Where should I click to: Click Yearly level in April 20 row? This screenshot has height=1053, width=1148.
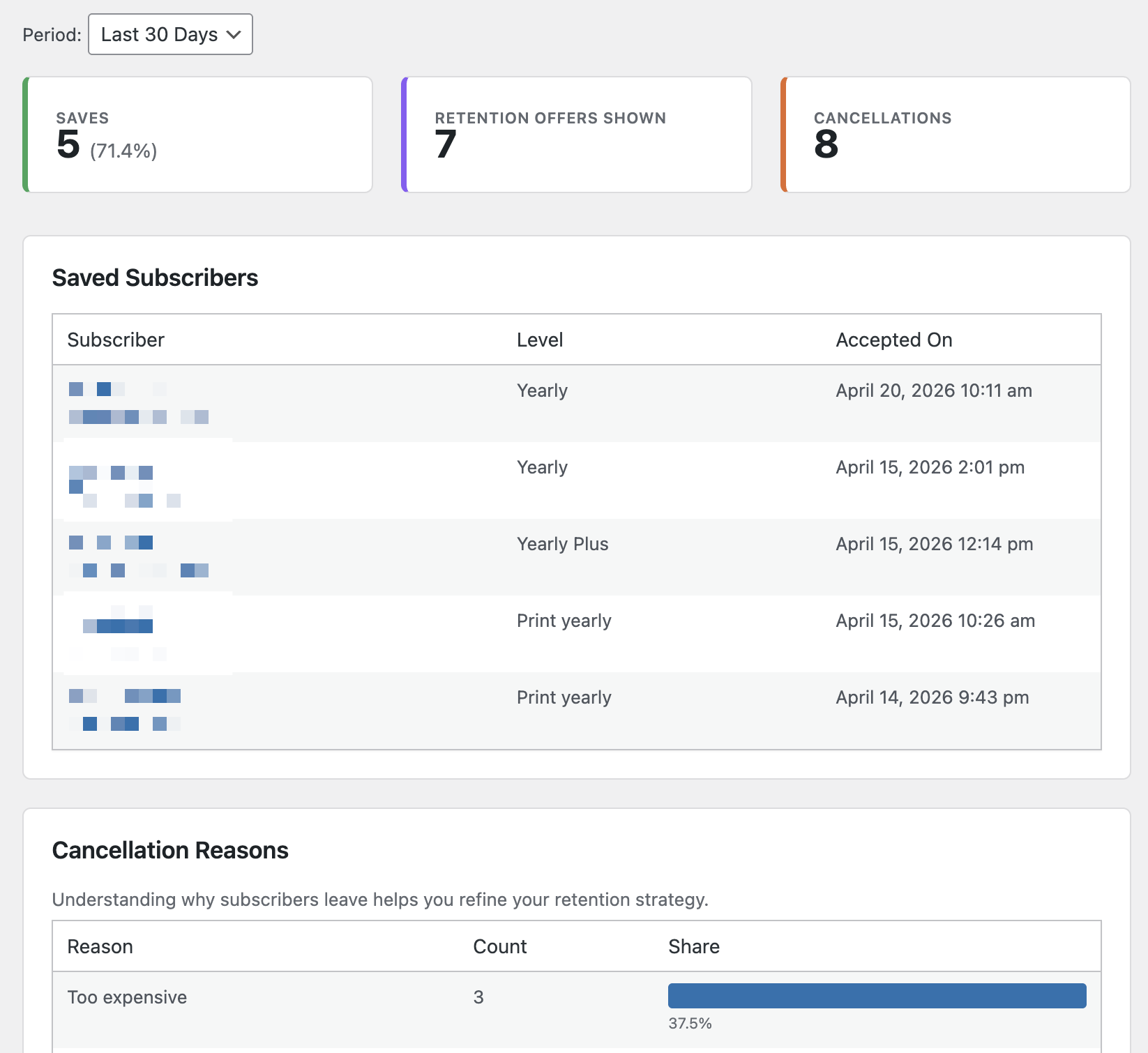point(542,391)
